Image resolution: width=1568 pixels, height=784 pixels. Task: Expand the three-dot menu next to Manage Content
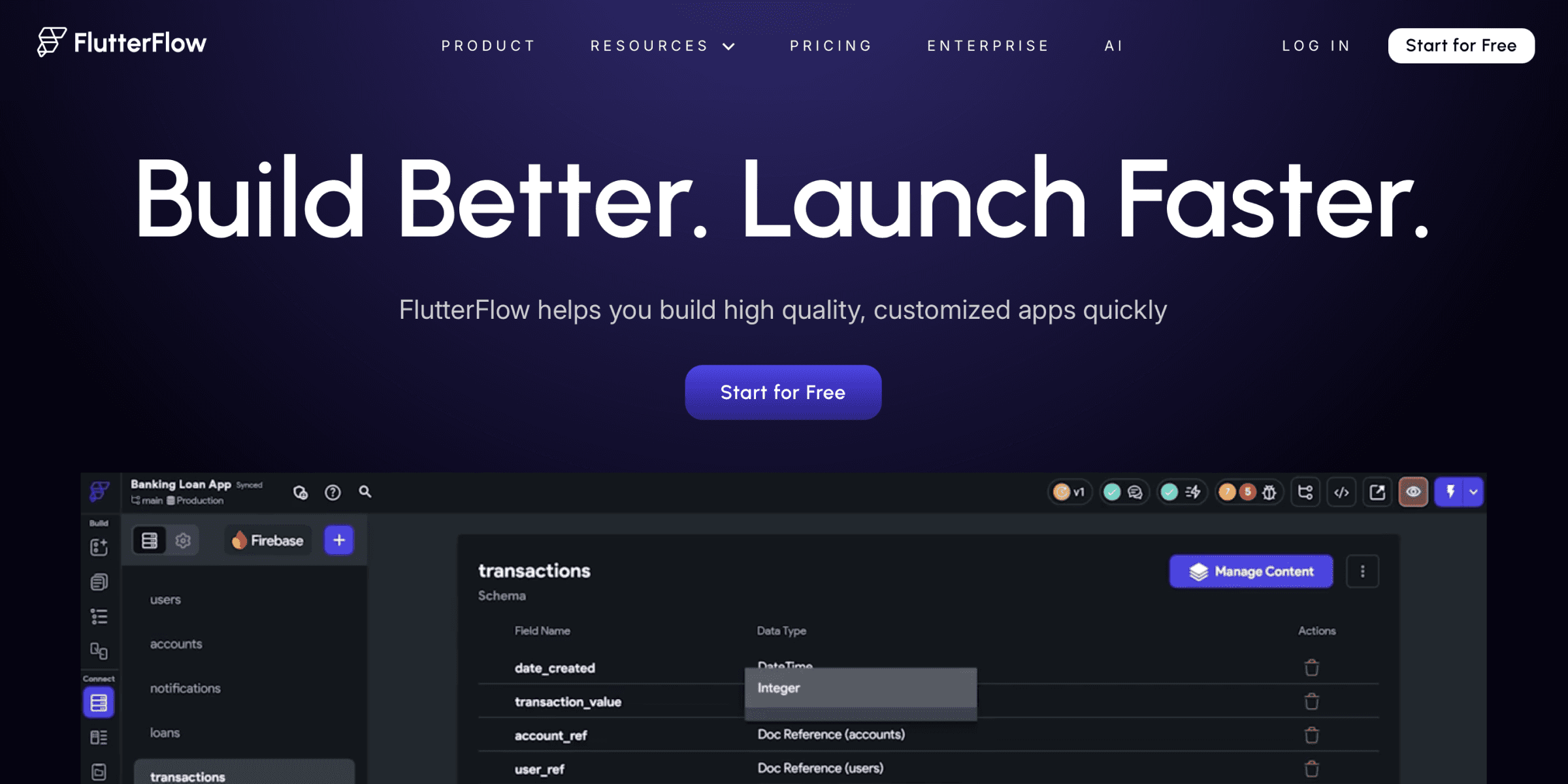tap(1362, 571)
